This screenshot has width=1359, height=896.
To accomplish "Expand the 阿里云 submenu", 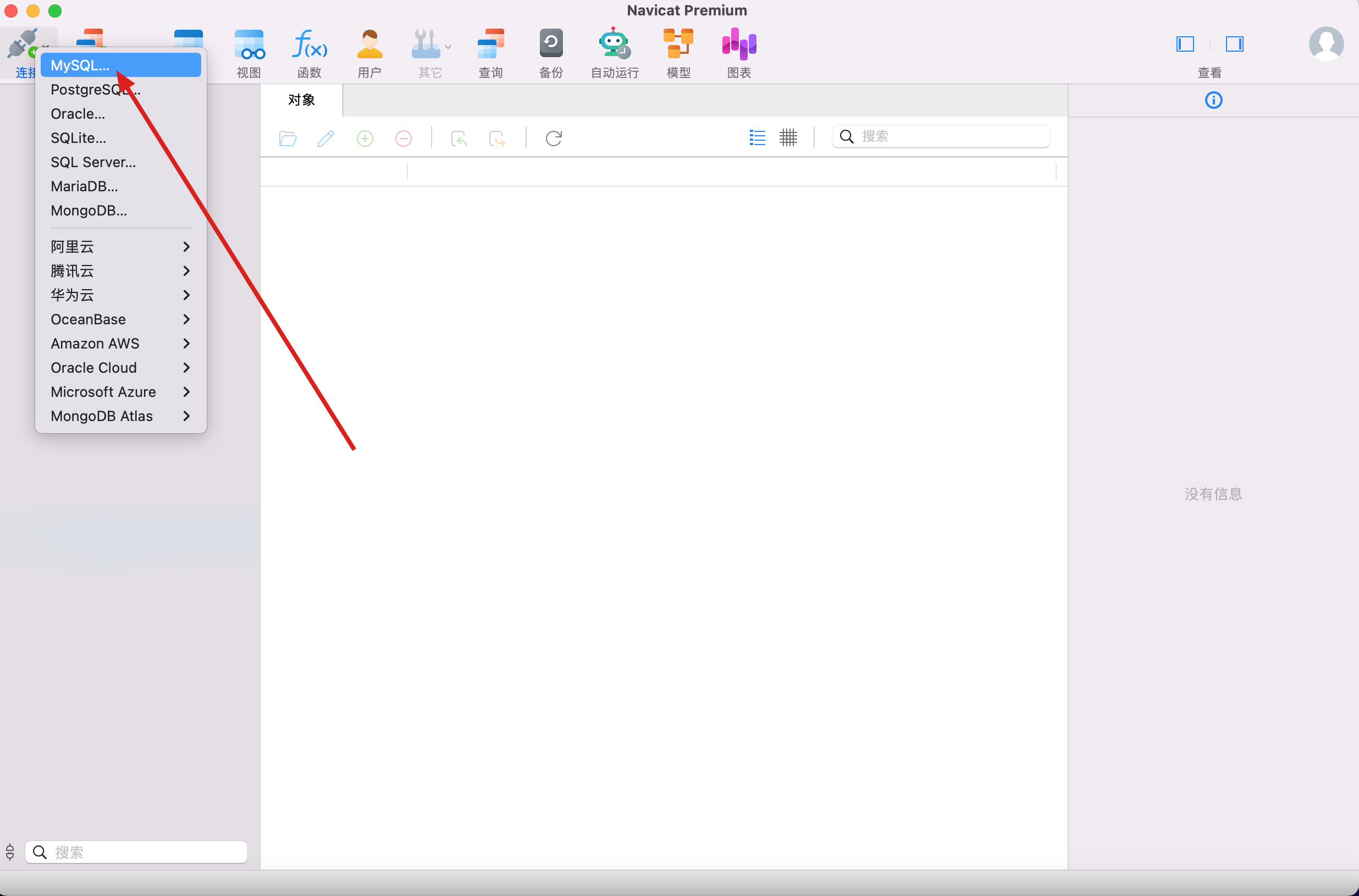I will (120, 247).
